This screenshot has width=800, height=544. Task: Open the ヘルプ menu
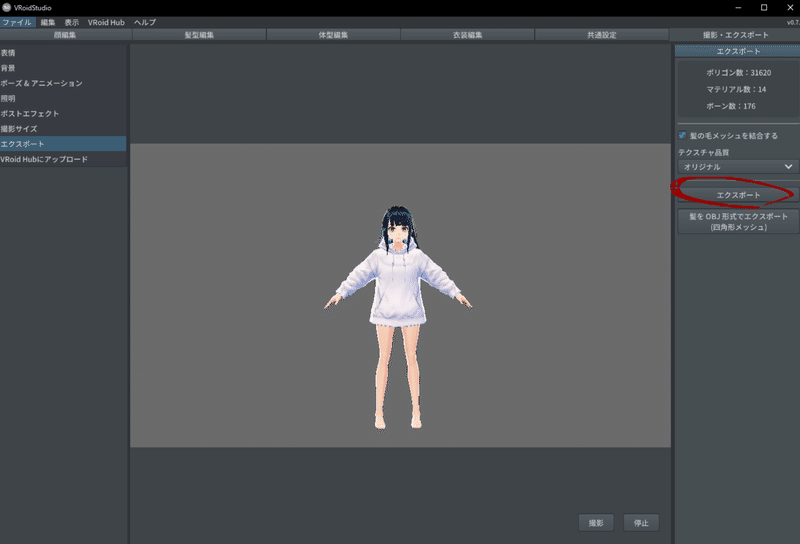click(145, 22)
